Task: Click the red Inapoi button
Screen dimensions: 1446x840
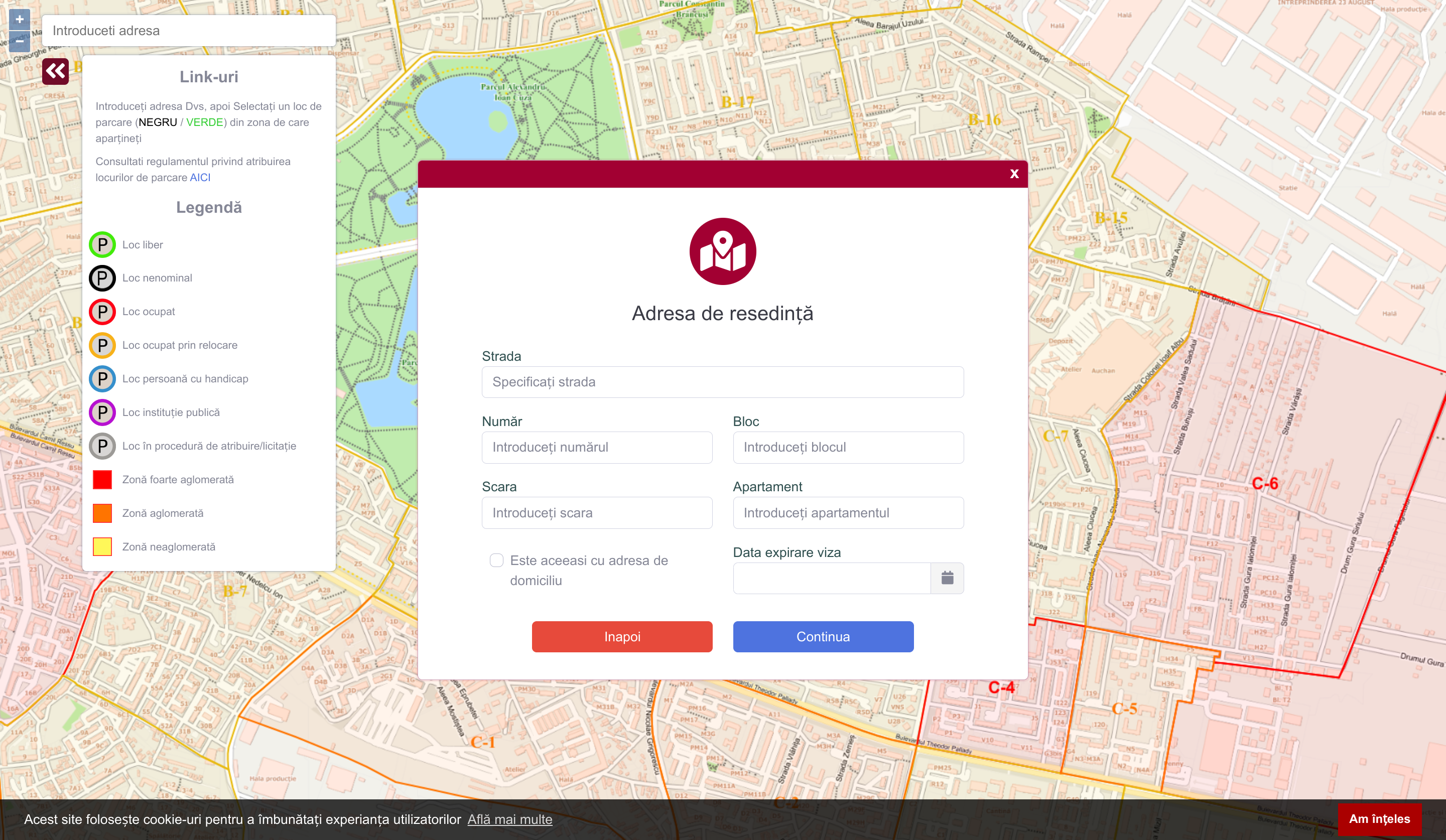Action: click(x=622, y=636)
